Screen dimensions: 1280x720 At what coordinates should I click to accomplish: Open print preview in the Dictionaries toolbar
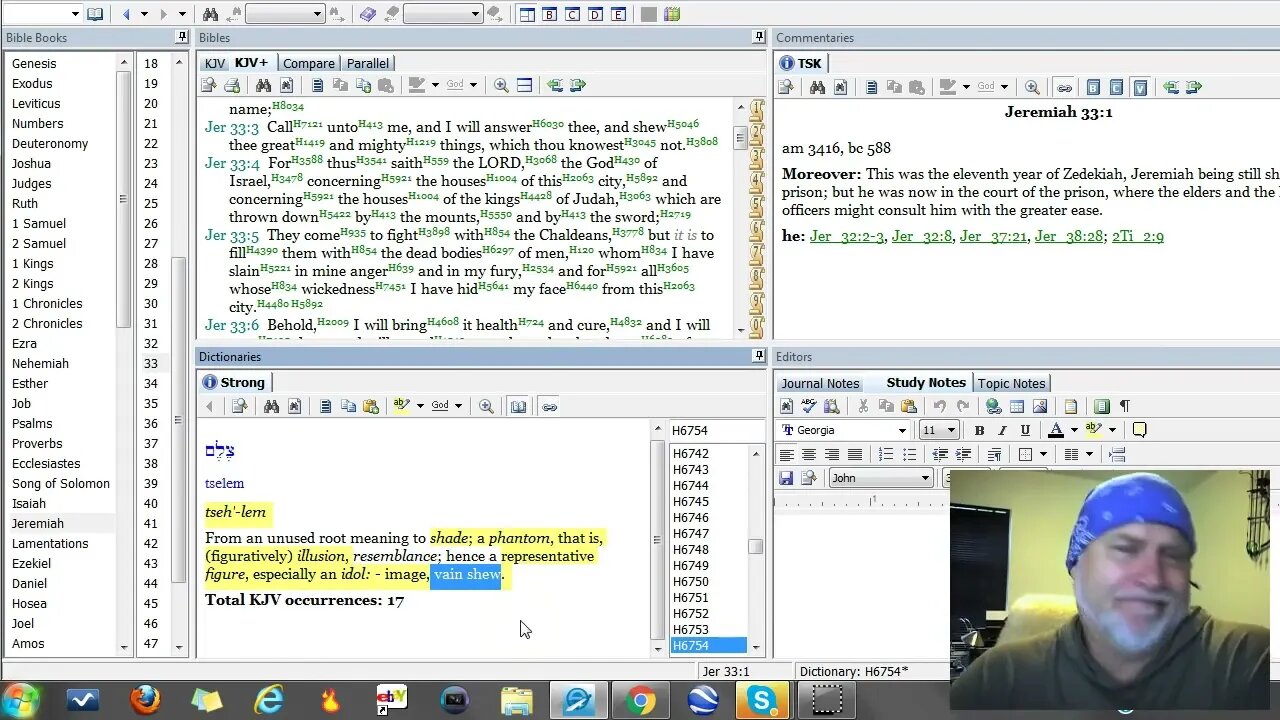click(239, 406)
